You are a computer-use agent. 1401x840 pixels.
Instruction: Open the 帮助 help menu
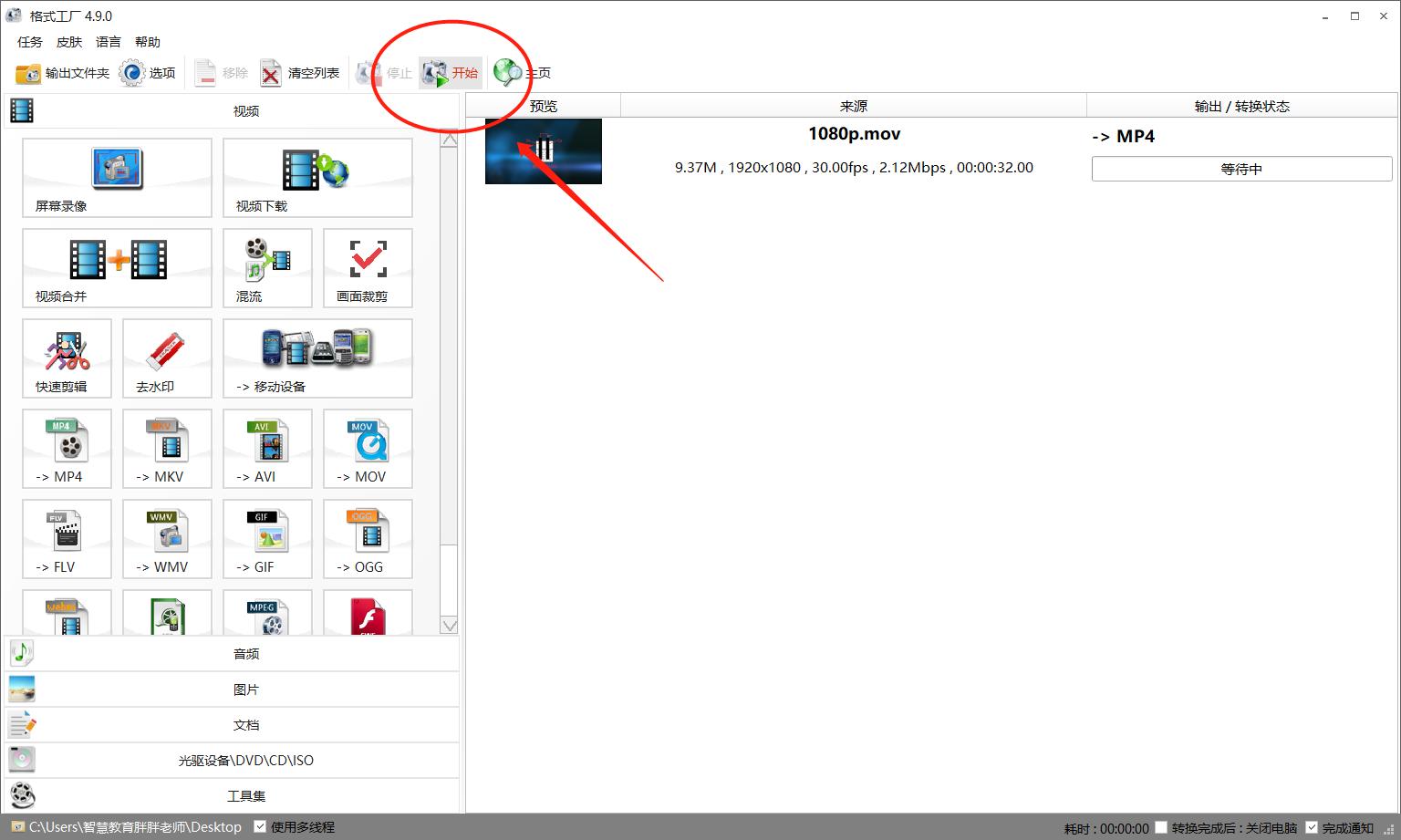(x=148, y=42)
